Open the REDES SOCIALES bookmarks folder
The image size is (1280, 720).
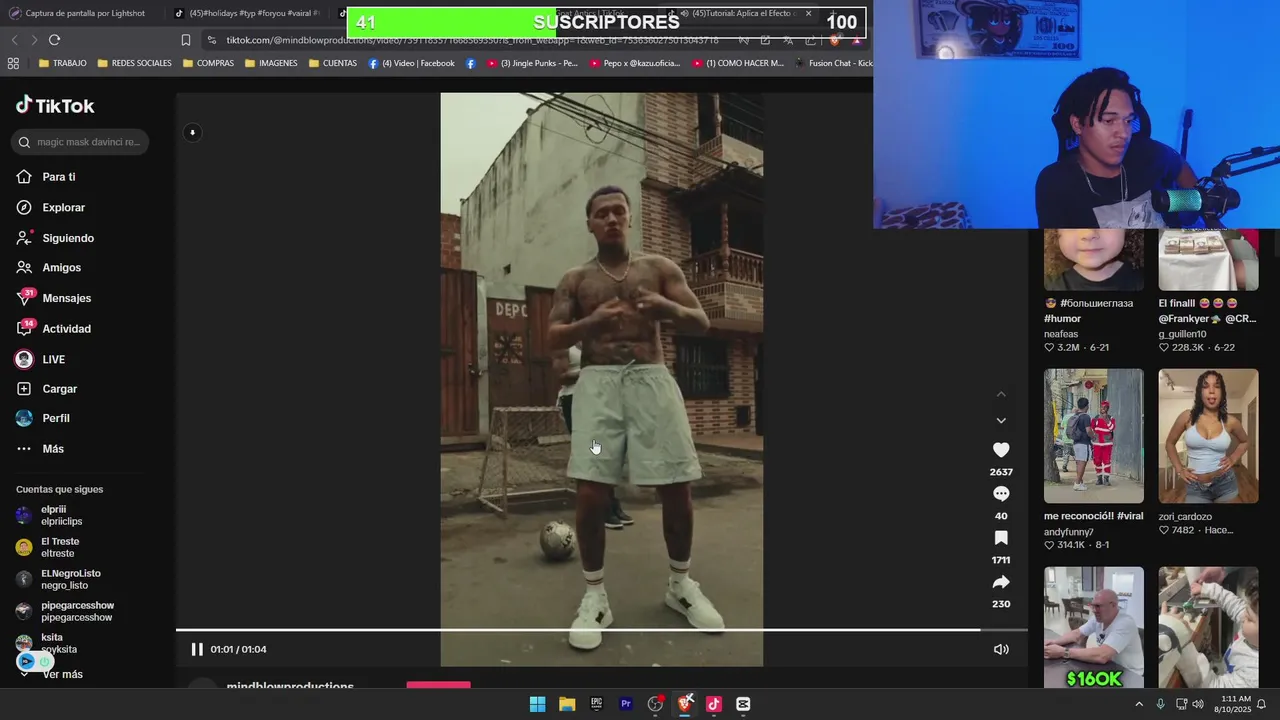tap(135, 63)
